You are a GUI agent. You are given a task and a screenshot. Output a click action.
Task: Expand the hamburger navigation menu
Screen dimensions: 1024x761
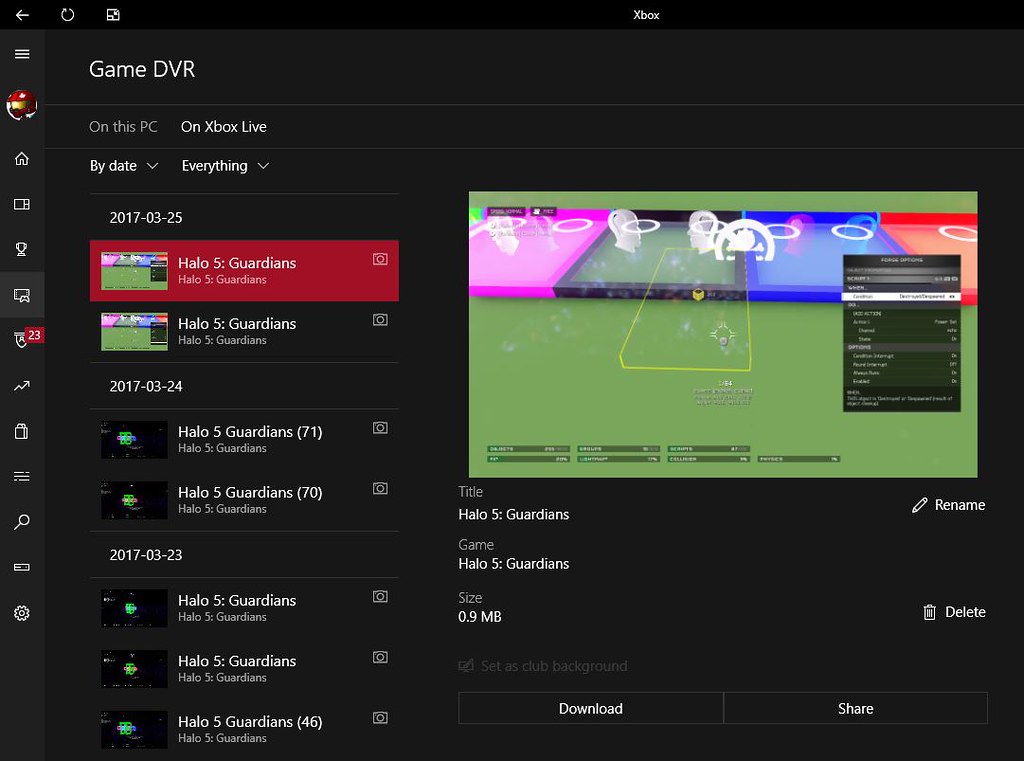coord(22,54)
